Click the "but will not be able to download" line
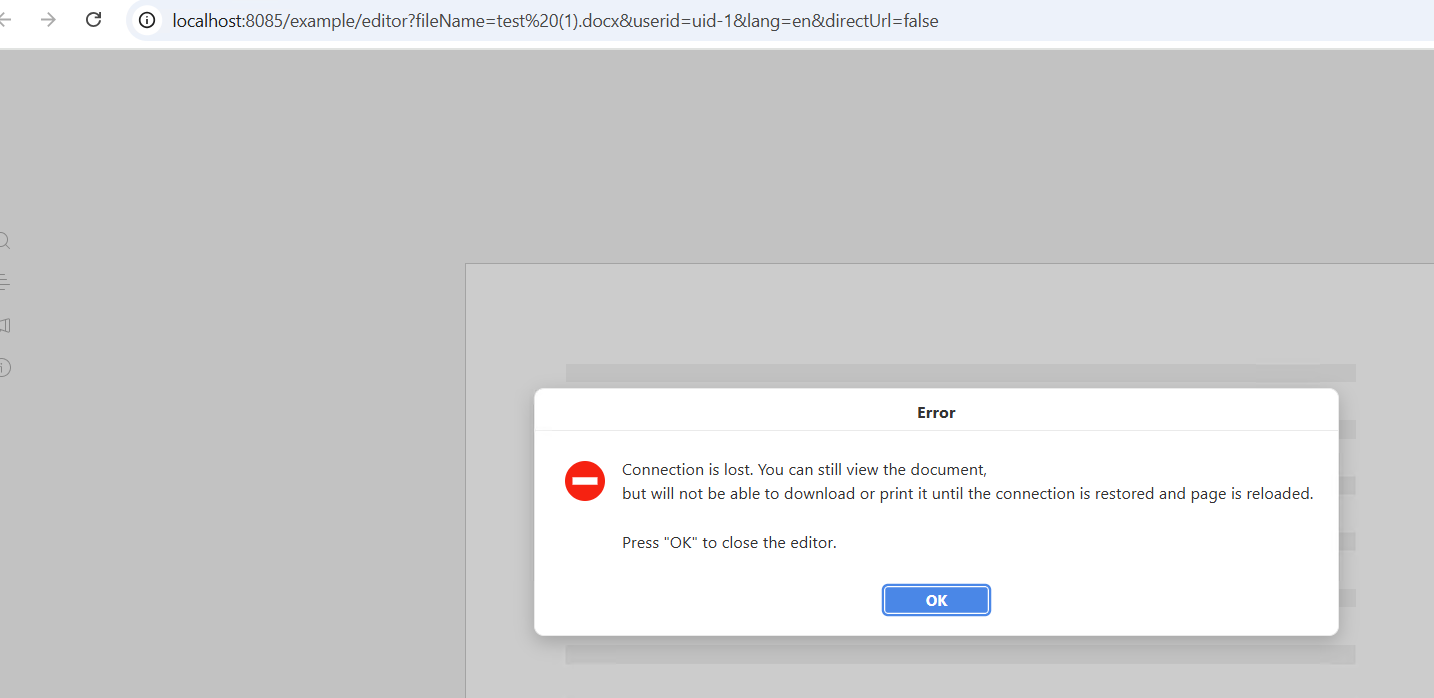Image resolution: width=1434 pixels, height=698 pixels. (x=967, y=493)
